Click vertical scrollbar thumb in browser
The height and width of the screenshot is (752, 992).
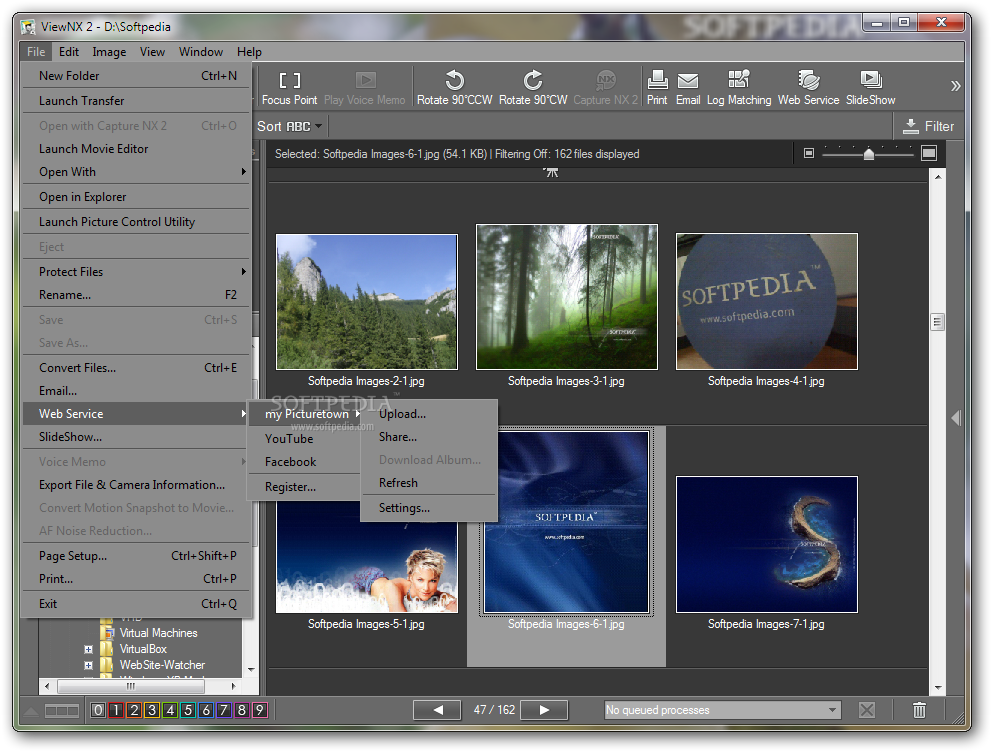pyautogui.click(x=938, y=322)
